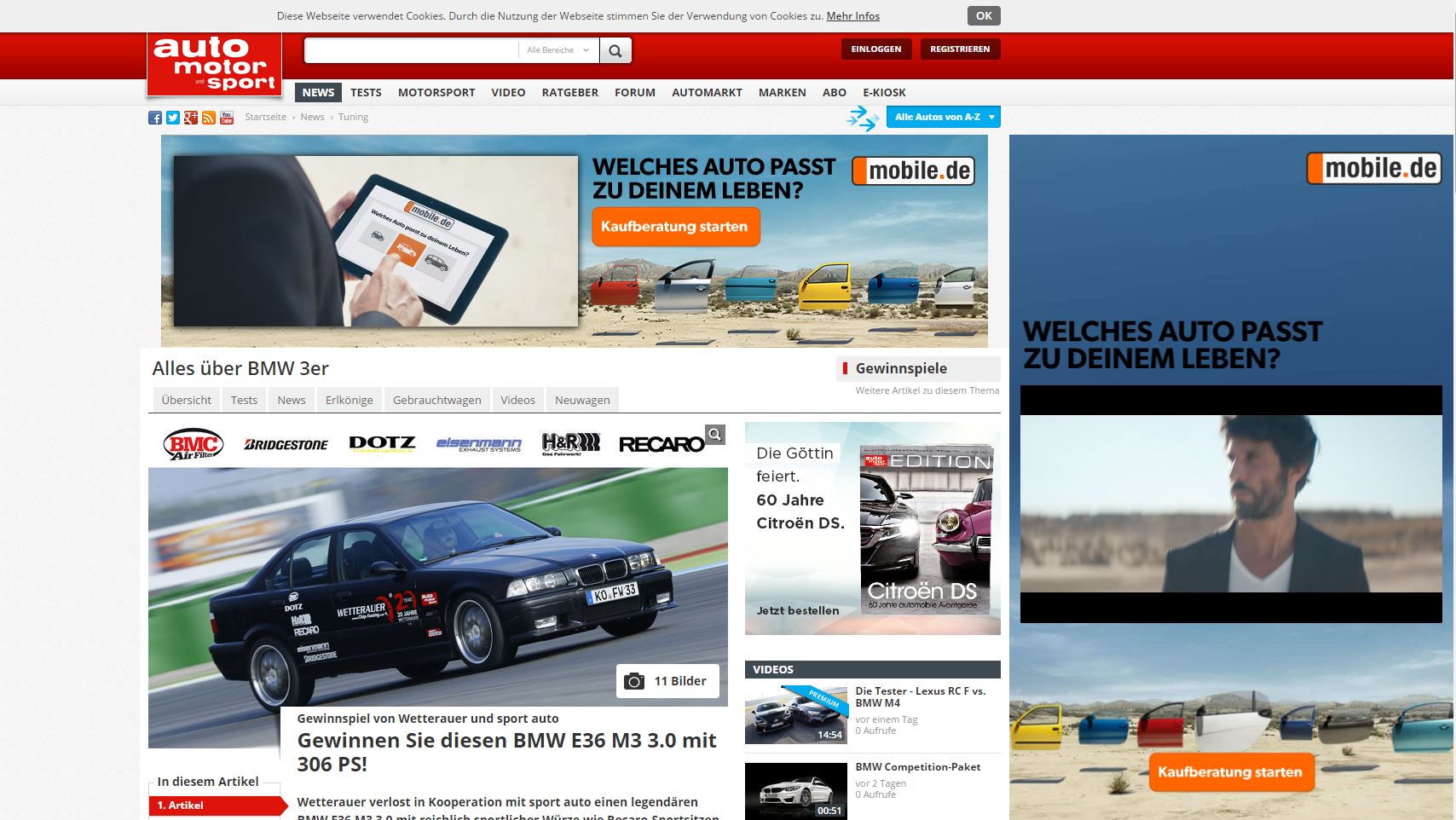1456x820 pixels.
Task: Select the TESTS navigation item
Action: pos(366,92)
